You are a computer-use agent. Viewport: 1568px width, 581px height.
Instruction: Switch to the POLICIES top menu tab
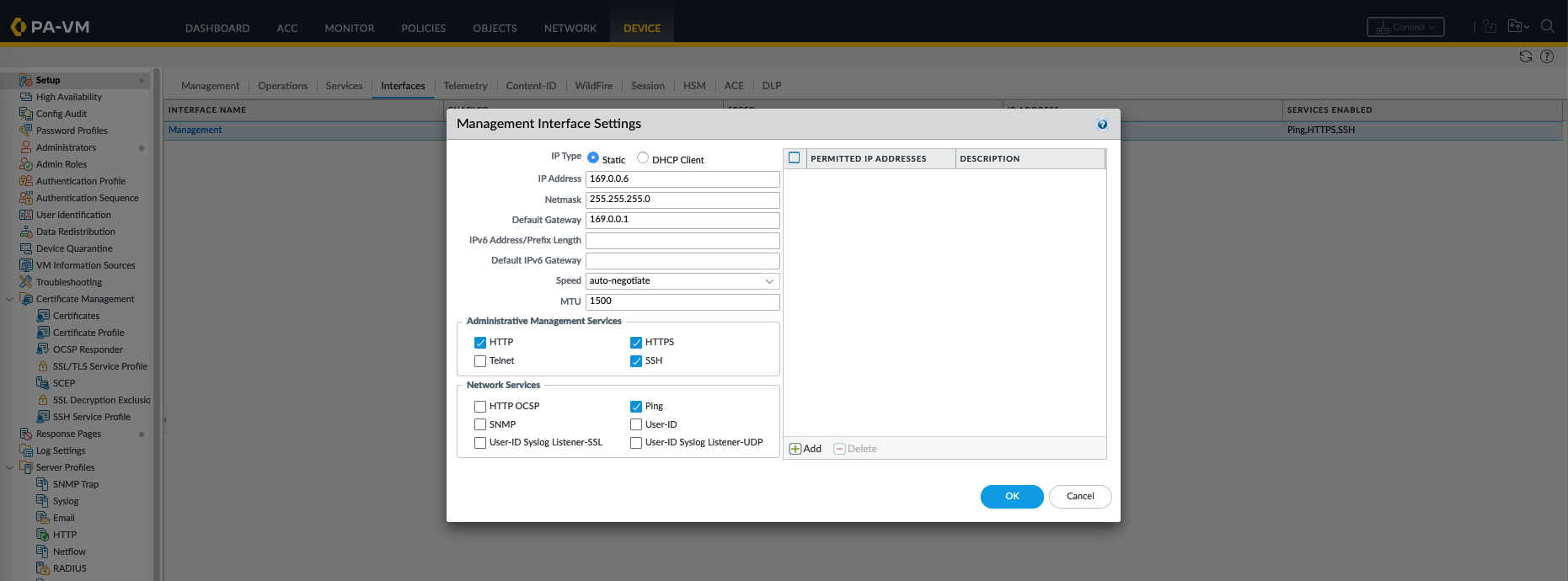pyautogui.click(x=423, y=28)
